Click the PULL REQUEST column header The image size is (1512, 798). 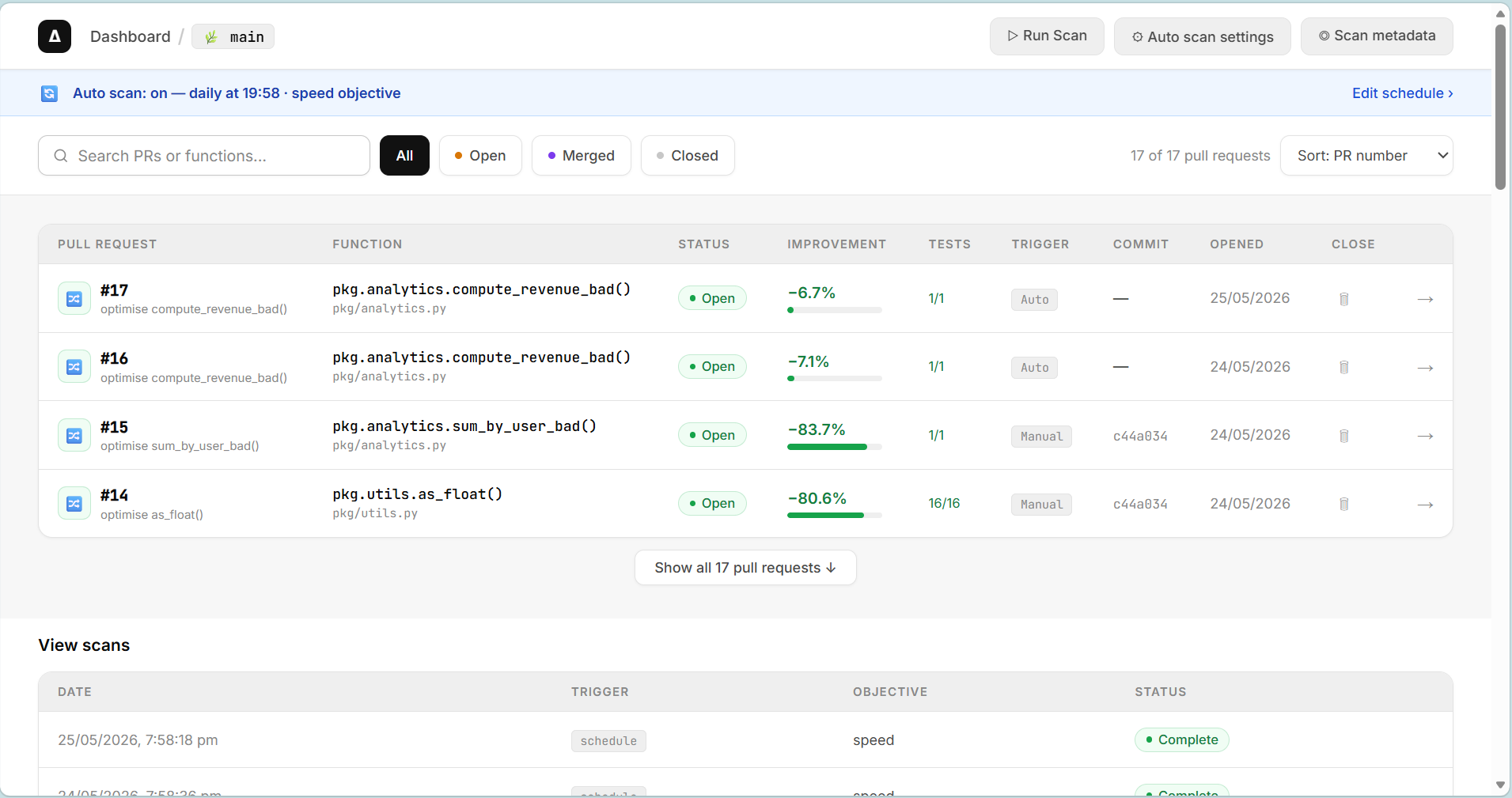tap(107, 244)
